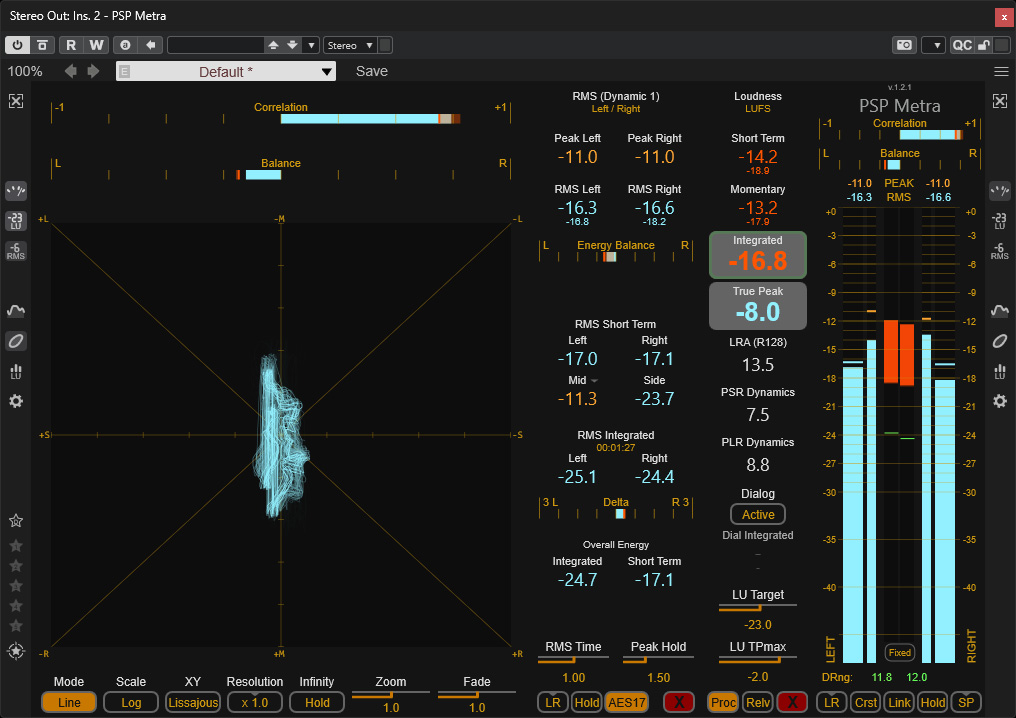1016x718 pixels.
Task: Click the next preset arrow icon
Action: pos(94,71)
